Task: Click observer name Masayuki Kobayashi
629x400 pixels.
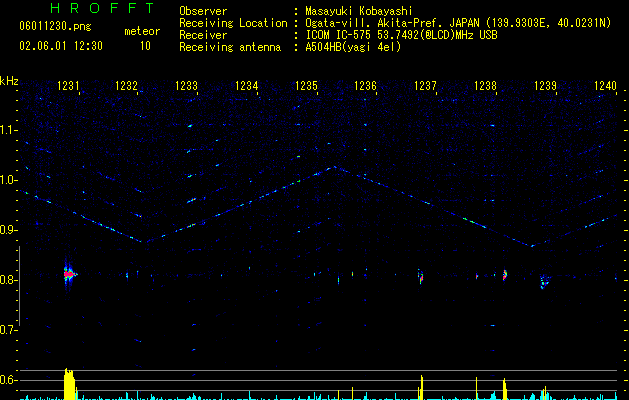Action: (359, 11)
